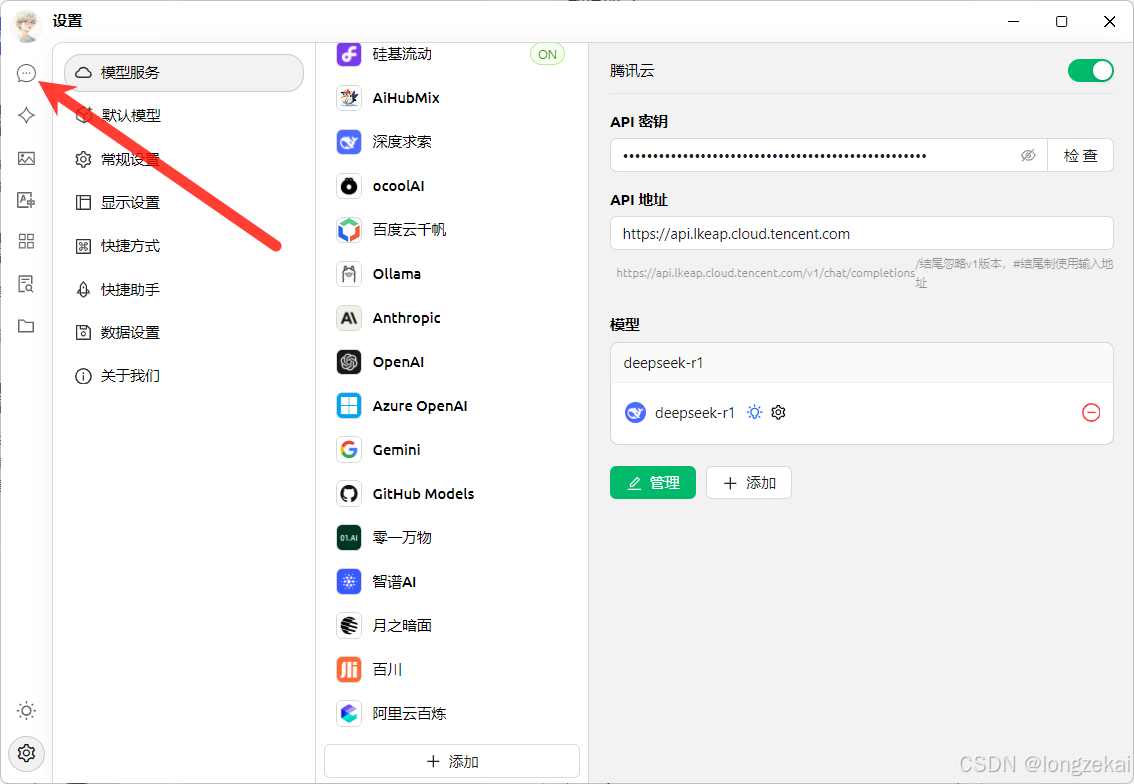Click the ON badge next to 硅基流动
1134x784 pixels.
click(x=547, y=54)
